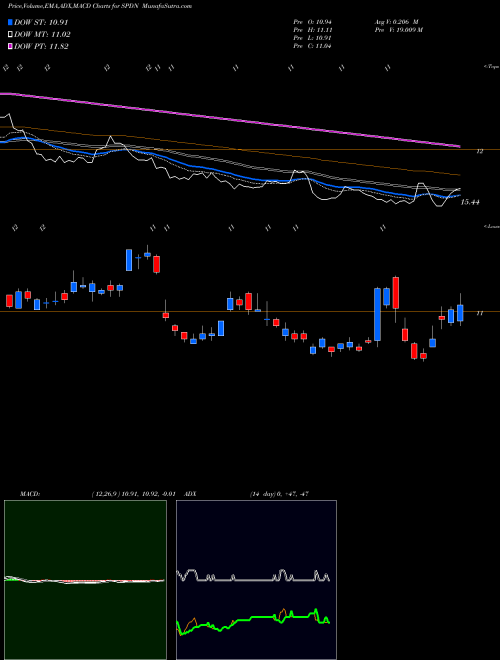Select the 'DOW PT: 11.82' legend label
The width and height of the screenshot is (500, 660).
(41, 47)
